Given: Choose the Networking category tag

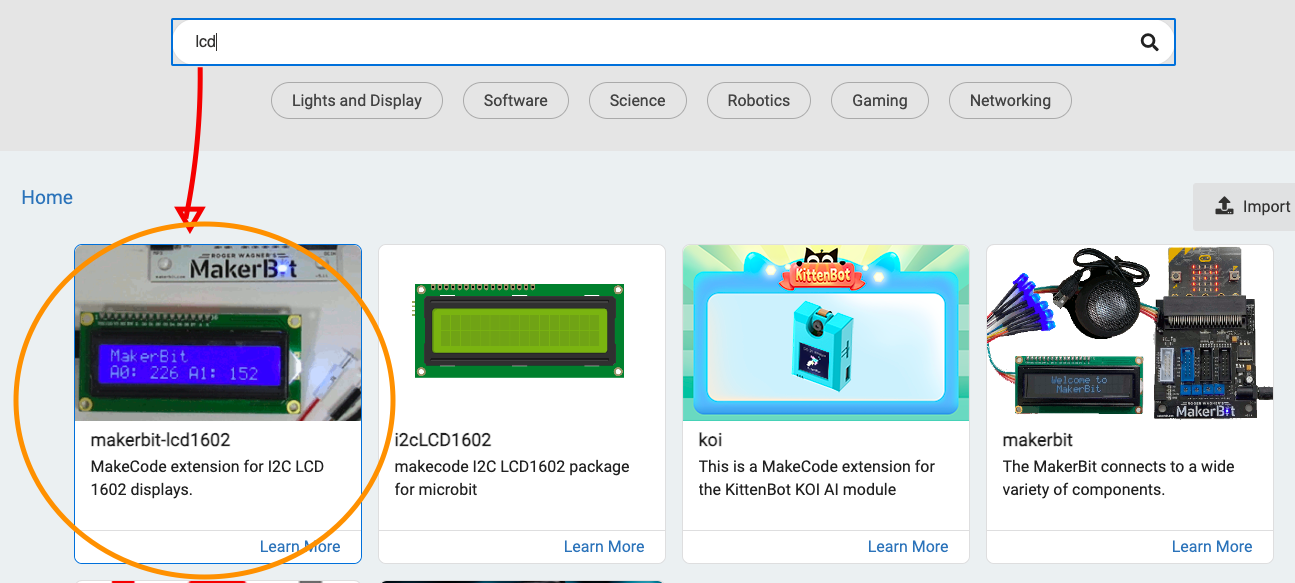Looking at the screenshot, I should pos(1010,100).
